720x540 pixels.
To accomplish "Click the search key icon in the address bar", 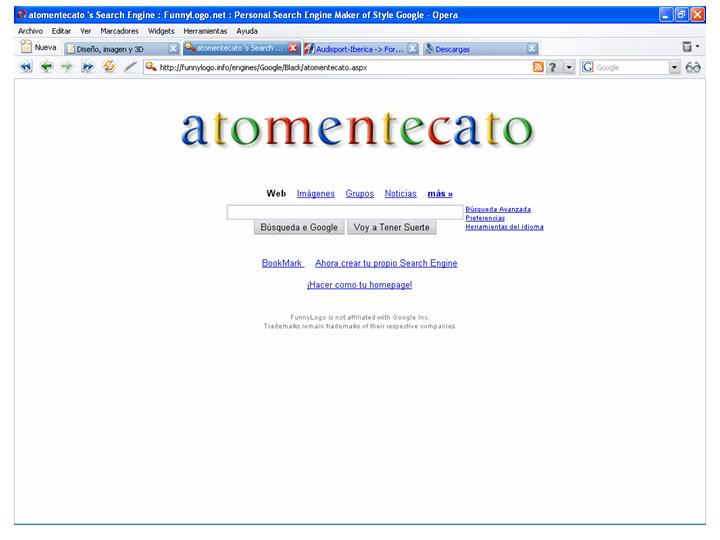I will pyautogui.click(x=151, y=67).
